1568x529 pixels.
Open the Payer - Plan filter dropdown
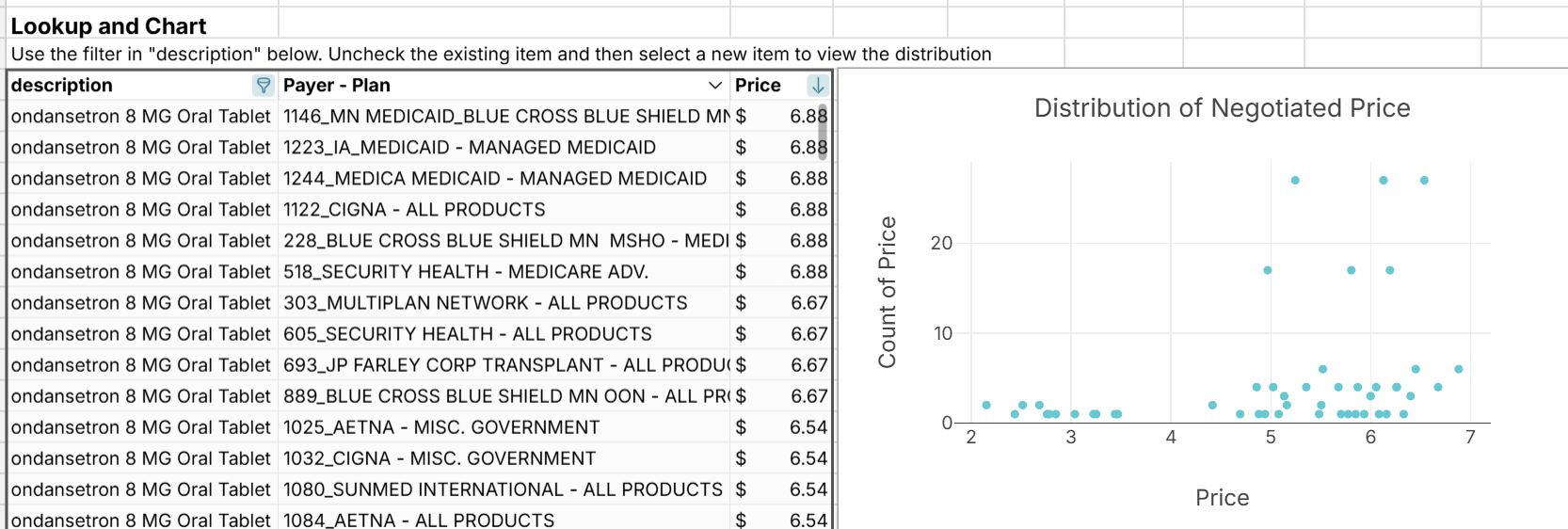click(x=715, y=86)
